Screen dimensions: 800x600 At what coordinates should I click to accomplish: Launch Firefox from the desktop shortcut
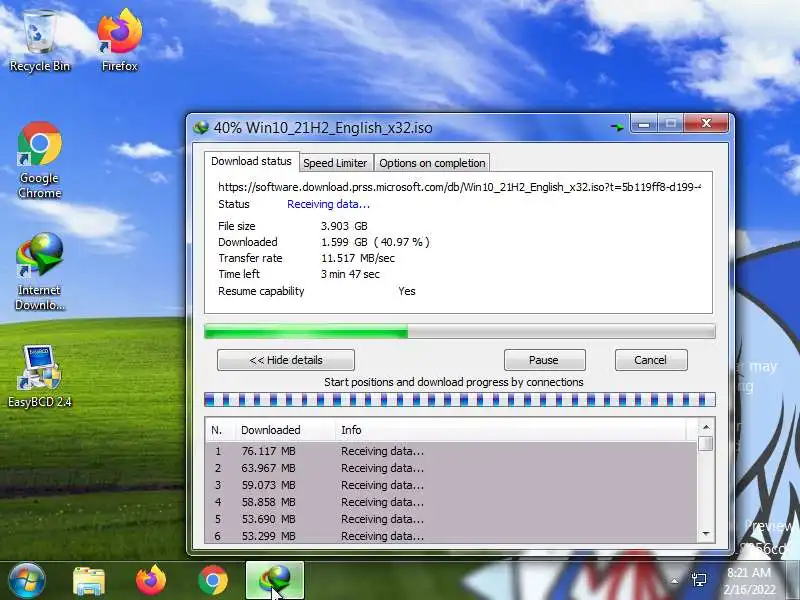119,41
